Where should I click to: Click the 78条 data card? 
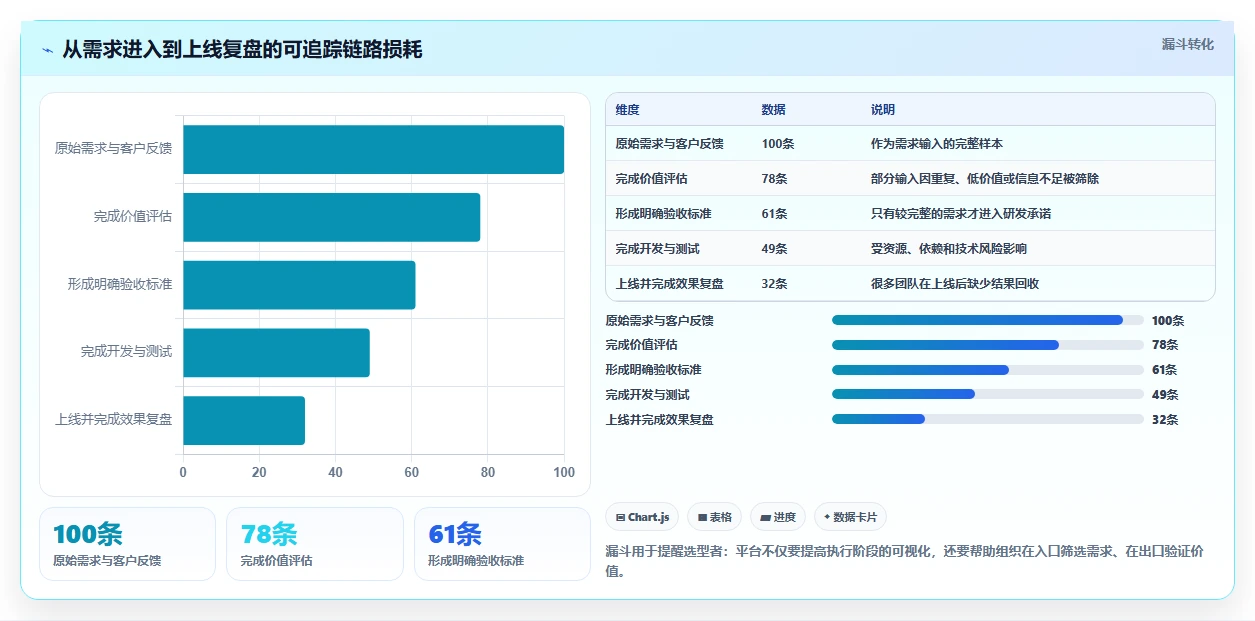point(315,544)
